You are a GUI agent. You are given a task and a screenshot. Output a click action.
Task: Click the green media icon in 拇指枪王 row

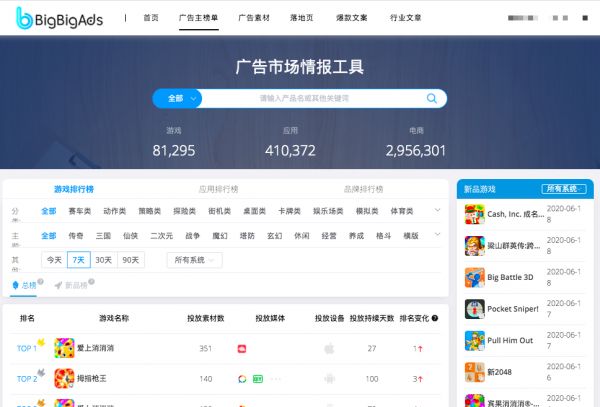(258, 379)
